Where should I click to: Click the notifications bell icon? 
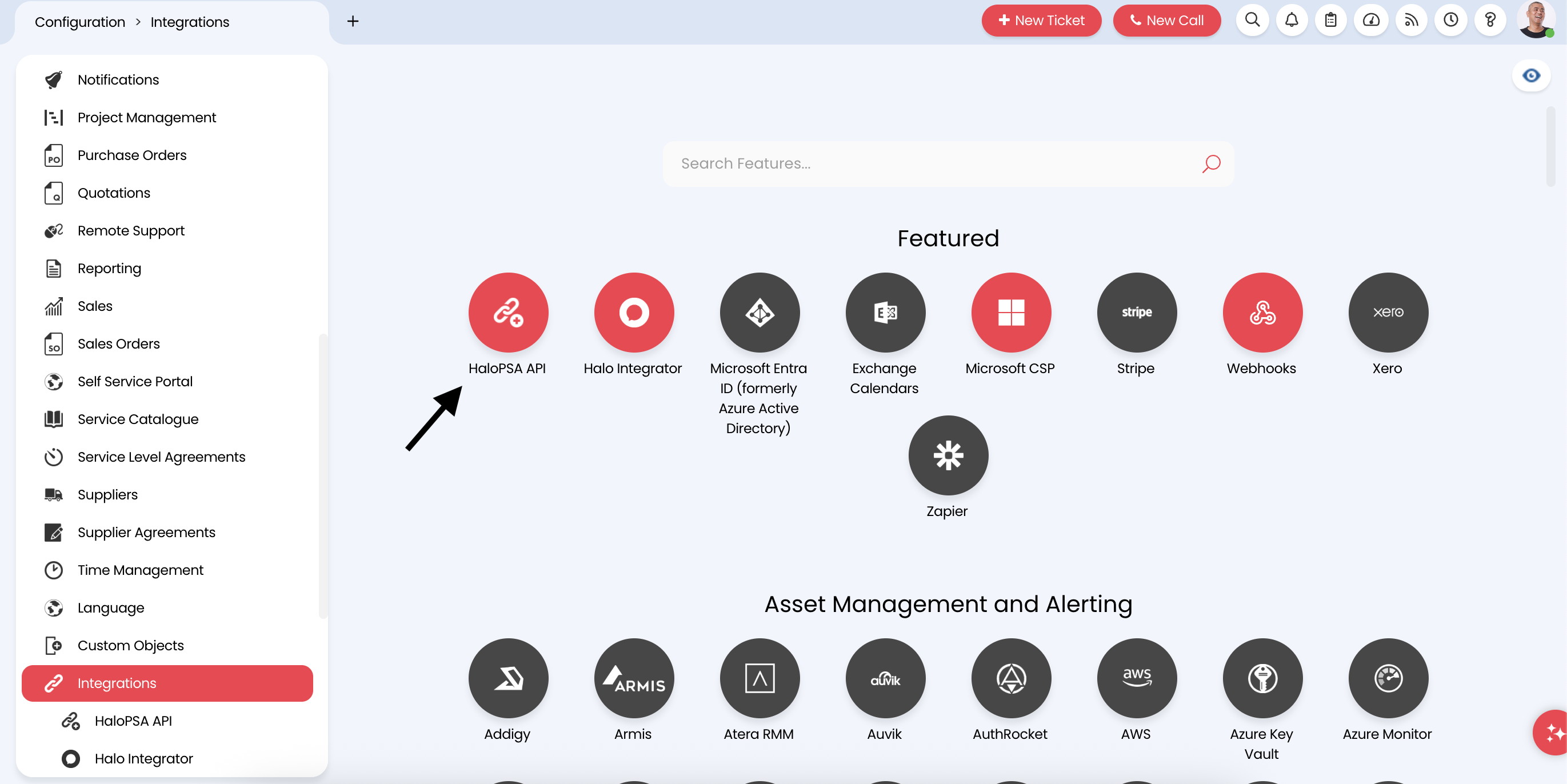coord(1292,20)
